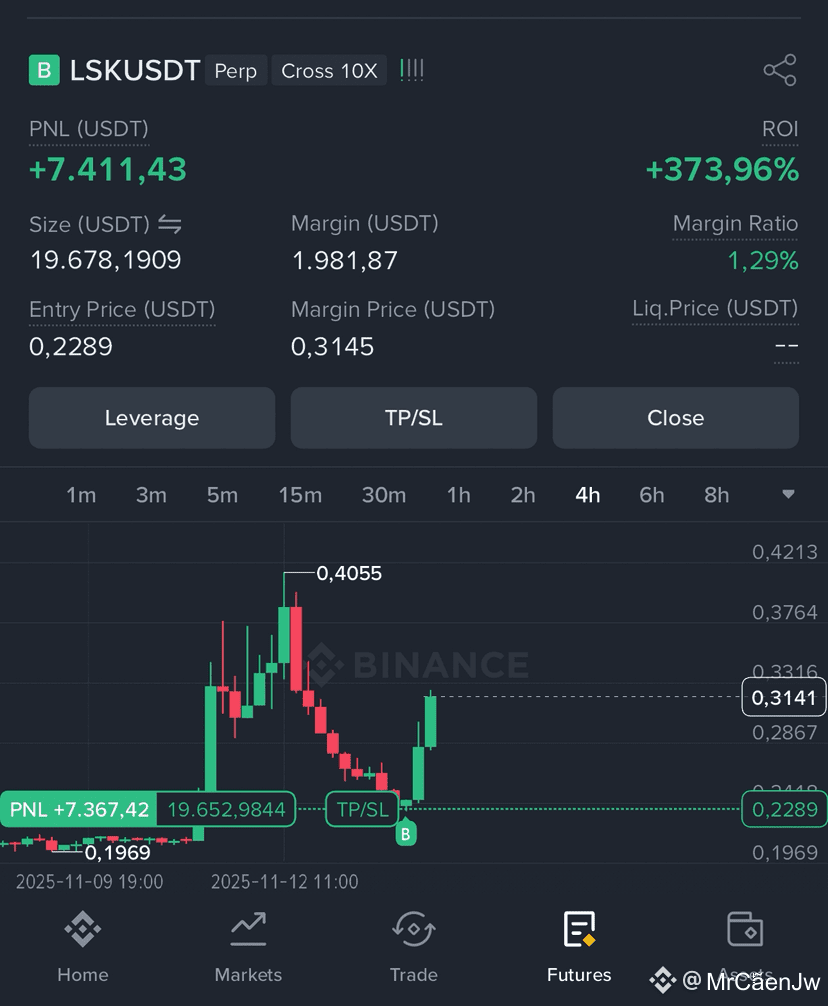Image resolution: width=828 pixels, height=1006 pixels.
Task: Select the 2h timeframe
Action: [523, 495]
